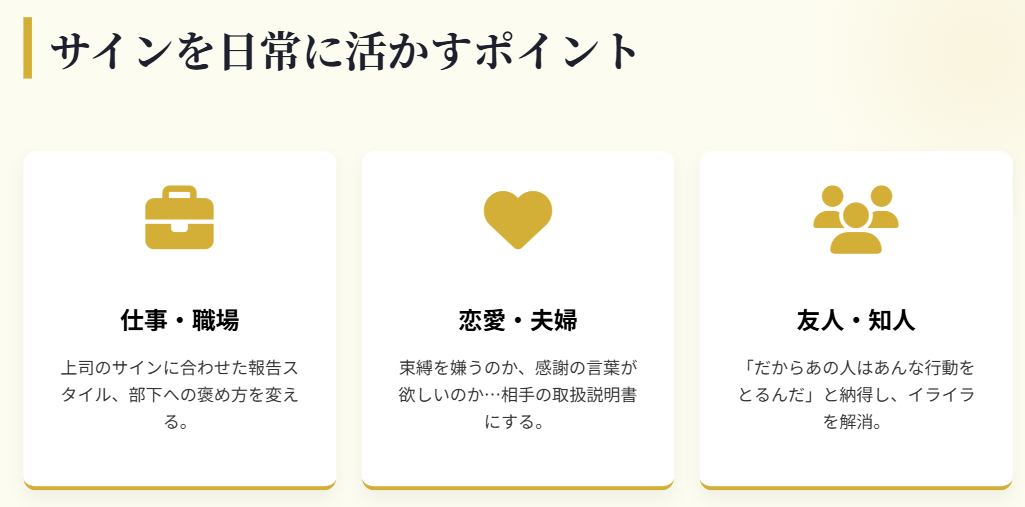The height and width of the screenshot is (507, 1025).
Task: Click the gold bottom border of the 仕事・職場 card
Action: point(179,487)
